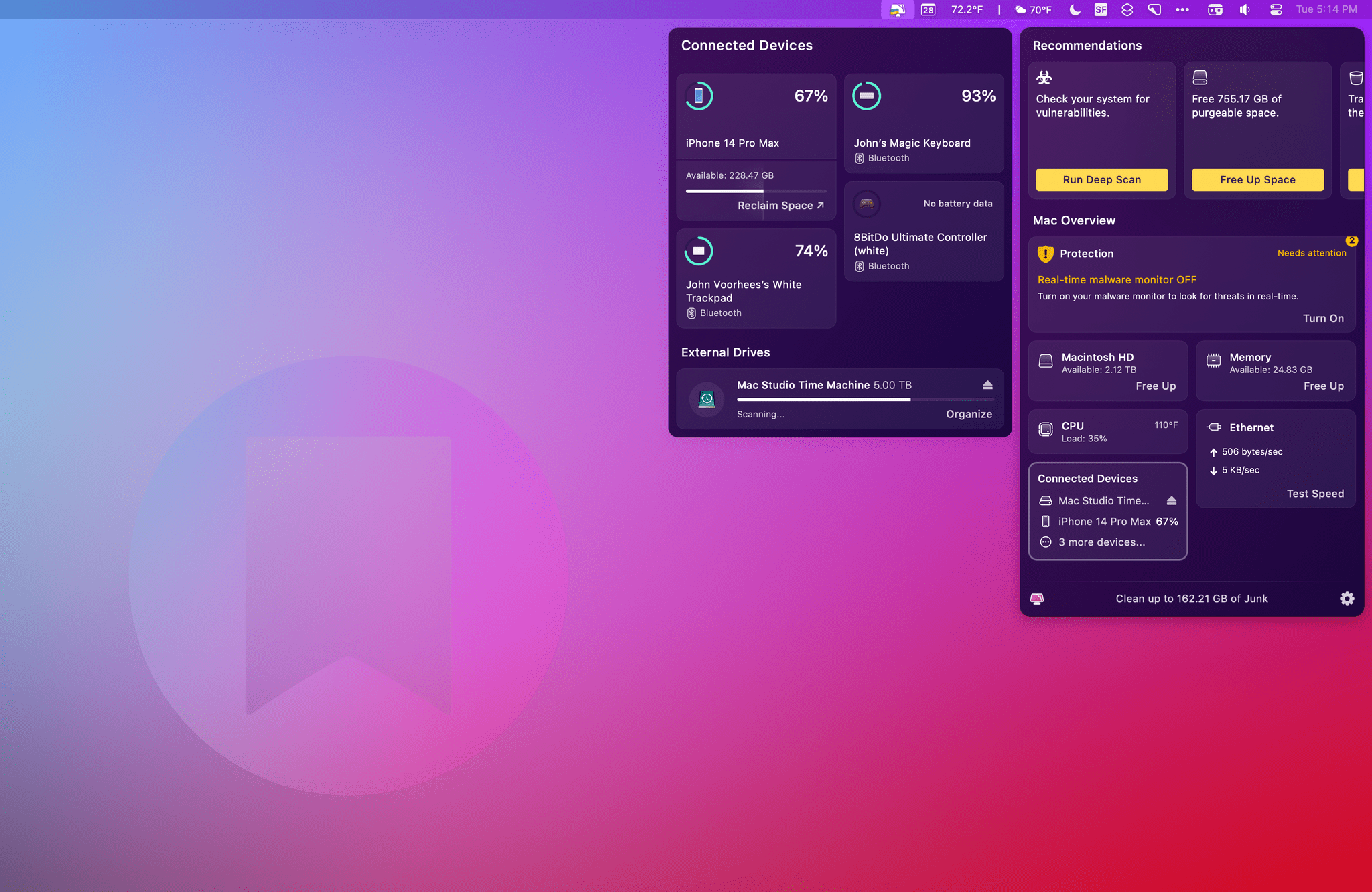Click the Memory chip icon
The height and width of the screenshot is (892, 1372).
tap(1213, 362)
